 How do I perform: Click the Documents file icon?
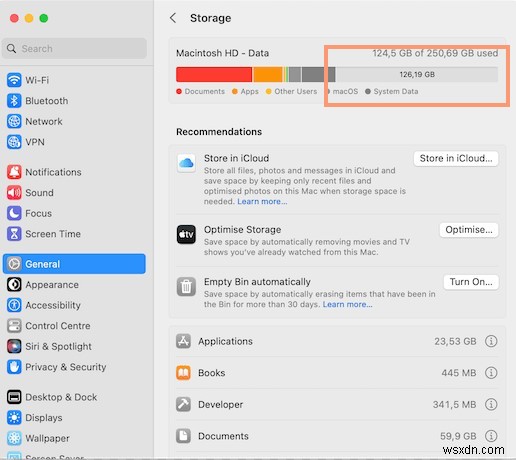[183, 436]
